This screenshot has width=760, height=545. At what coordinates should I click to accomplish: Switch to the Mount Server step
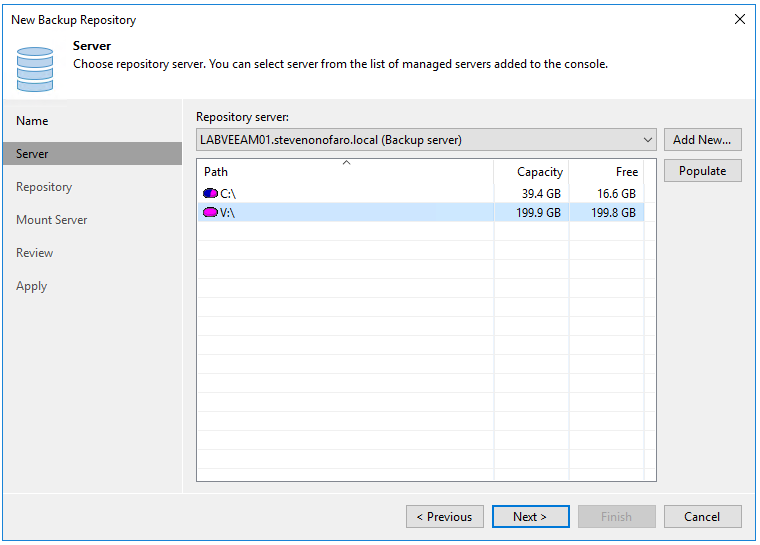pyautogui.click(x=52, y=220)
